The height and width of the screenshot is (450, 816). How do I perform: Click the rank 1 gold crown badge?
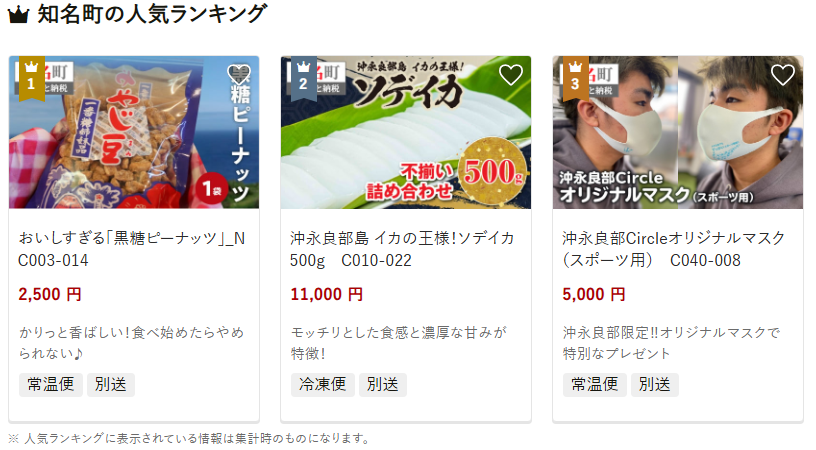point(32,78)
